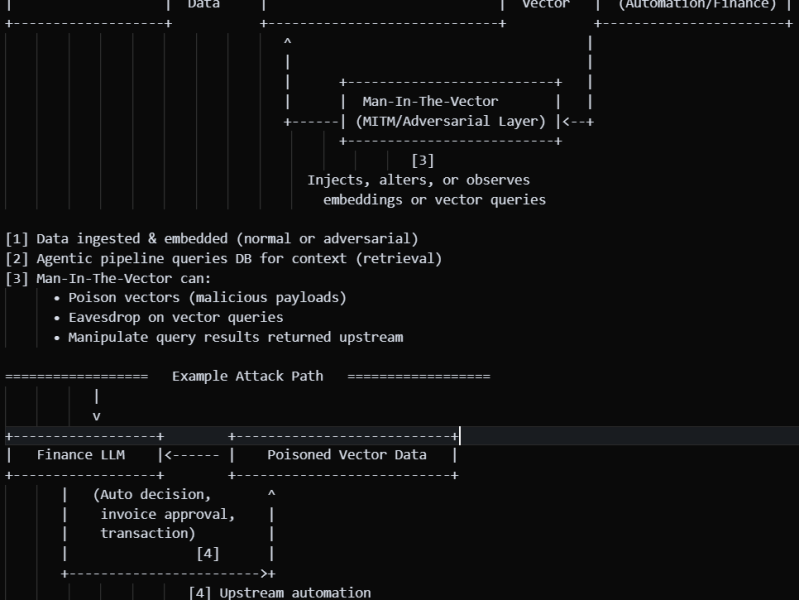Click '[2] Agentic pipeline queries DB' line
Image resolution: width=799 pixels, height=600 pixels.
tap(224, 258)
